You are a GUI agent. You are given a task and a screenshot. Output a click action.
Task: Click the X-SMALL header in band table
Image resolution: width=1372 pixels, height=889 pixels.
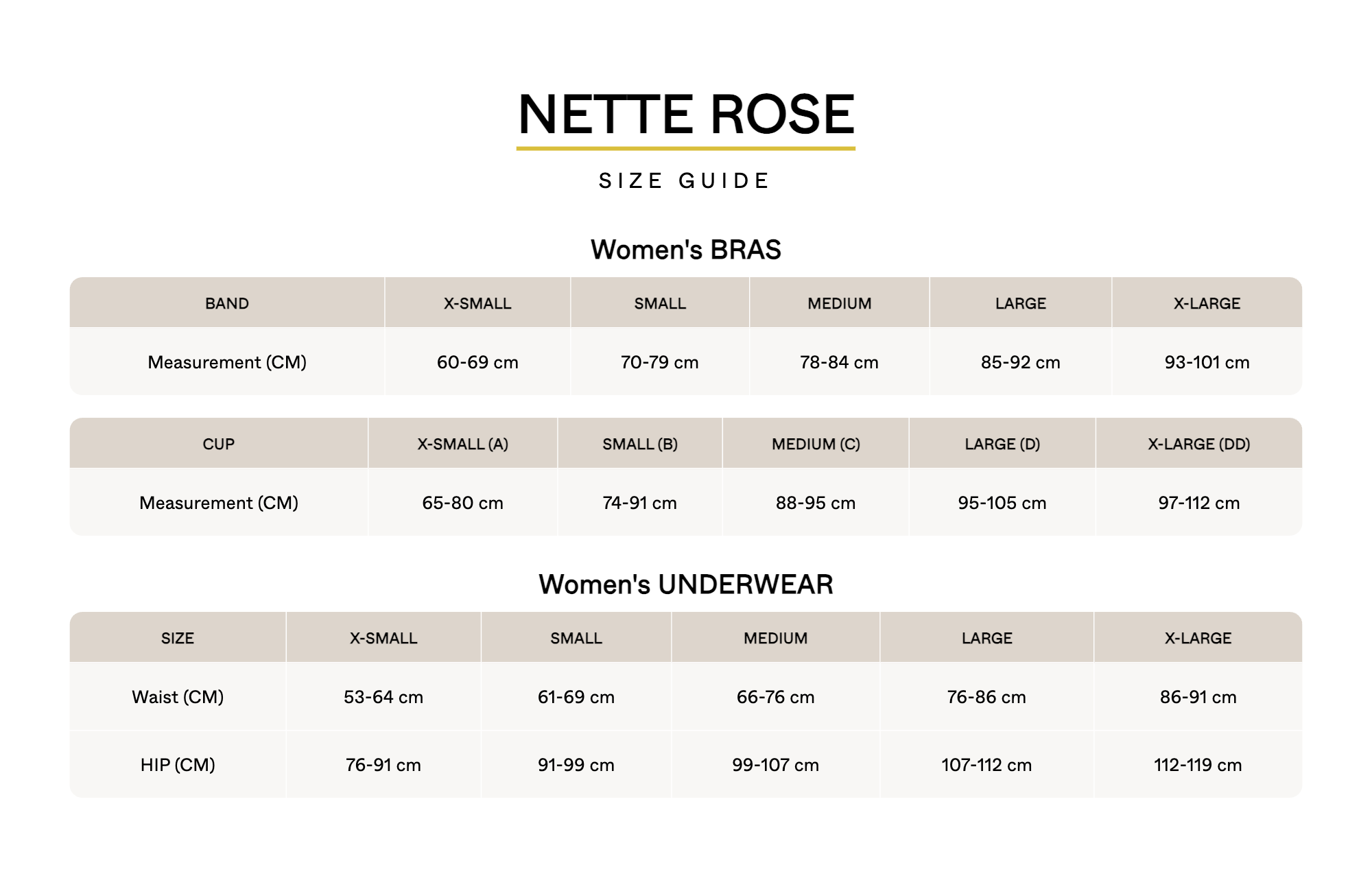point(477,303)
